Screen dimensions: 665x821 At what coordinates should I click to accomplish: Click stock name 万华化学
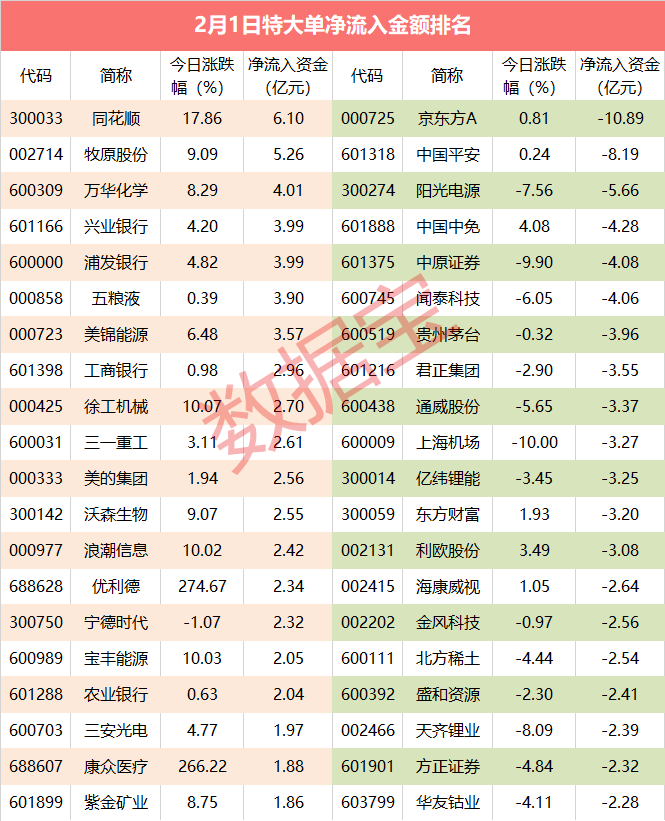click(x=116, y=191)
